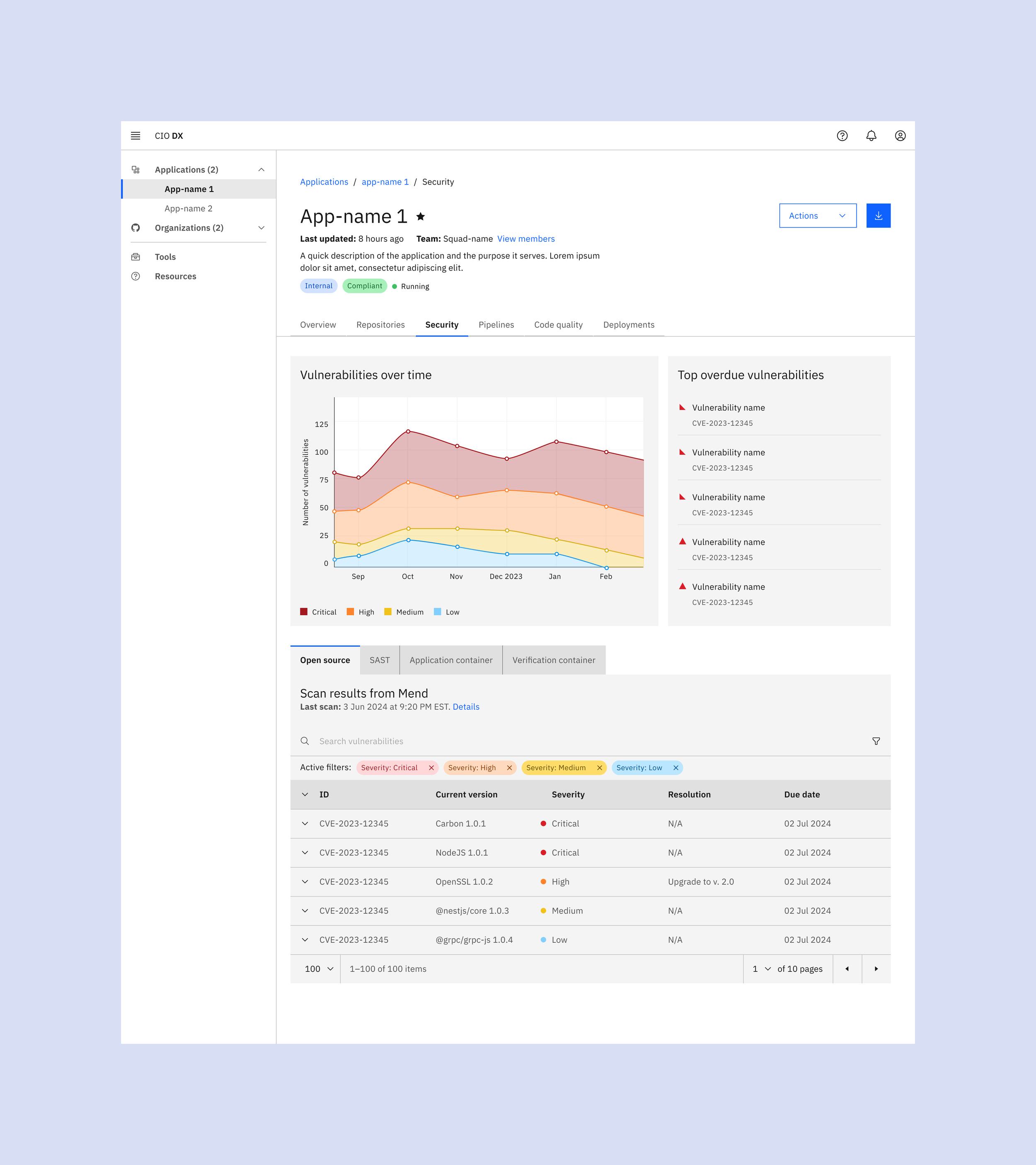This screenshot has width=1036, height=1165.
Task: Open the user profile icon
Action: [900, 136]
